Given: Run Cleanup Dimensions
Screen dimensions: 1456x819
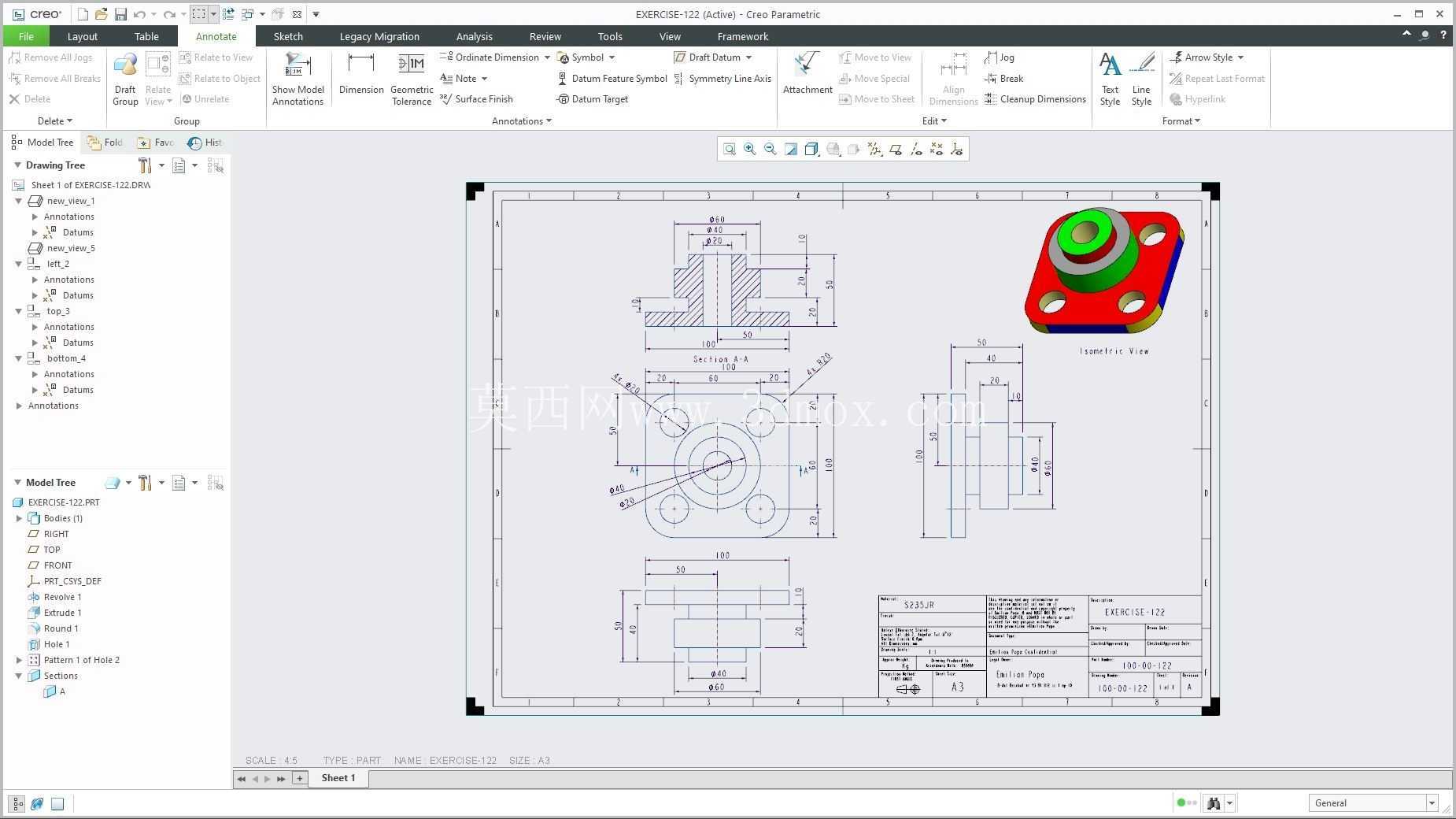Looking at the screenshot, I should click(1035, 99).
